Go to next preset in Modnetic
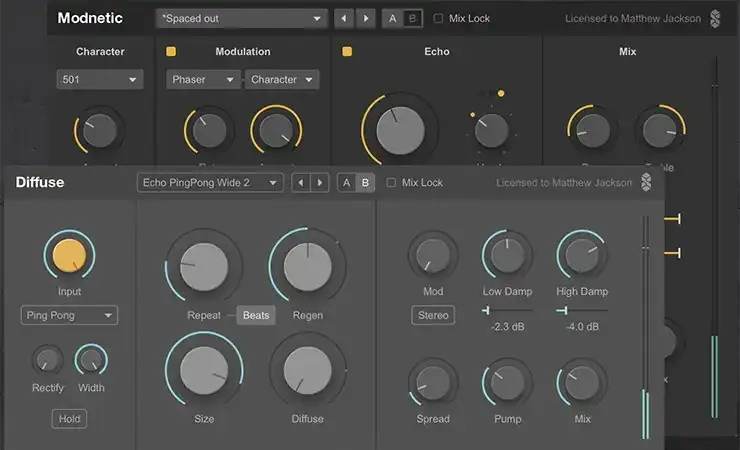740x450 pixels. click(365, 19)
